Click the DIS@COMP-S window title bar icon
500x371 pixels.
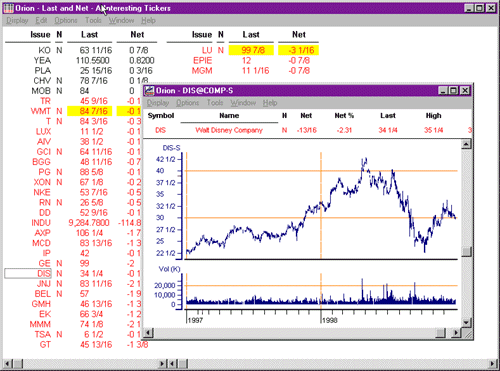(149, 90)
